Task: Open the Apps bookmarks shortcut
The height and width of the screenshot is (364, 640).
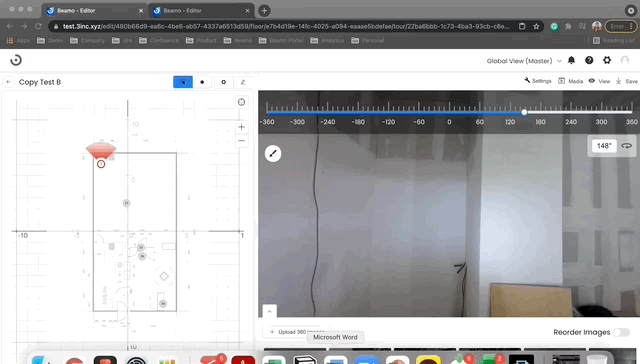Action: (19, 40)
